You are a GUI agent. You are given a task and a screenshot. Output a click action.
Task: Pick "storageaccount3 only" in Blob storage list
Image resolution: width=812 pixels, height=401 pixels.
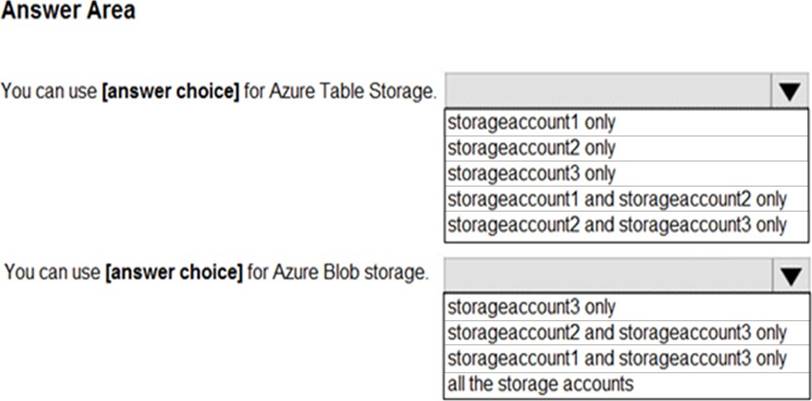tap(531, 306)
